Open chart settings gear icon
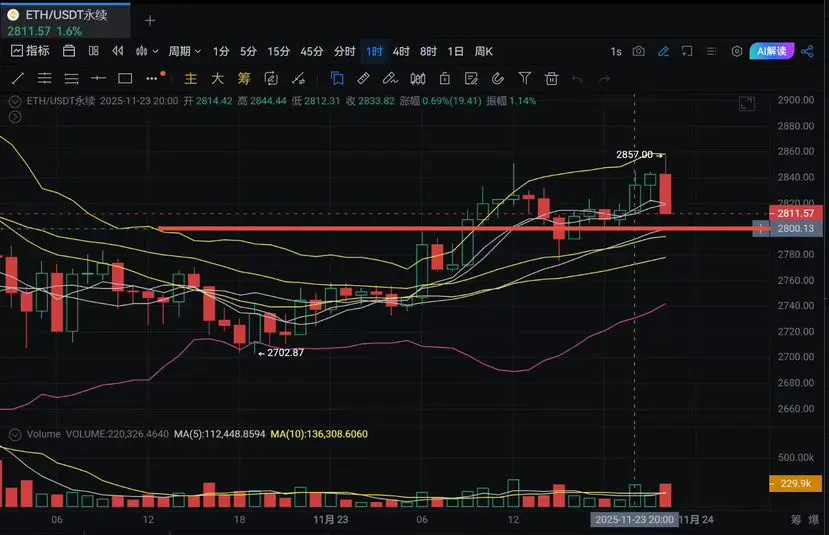829x535 pixels. (736, 51)
